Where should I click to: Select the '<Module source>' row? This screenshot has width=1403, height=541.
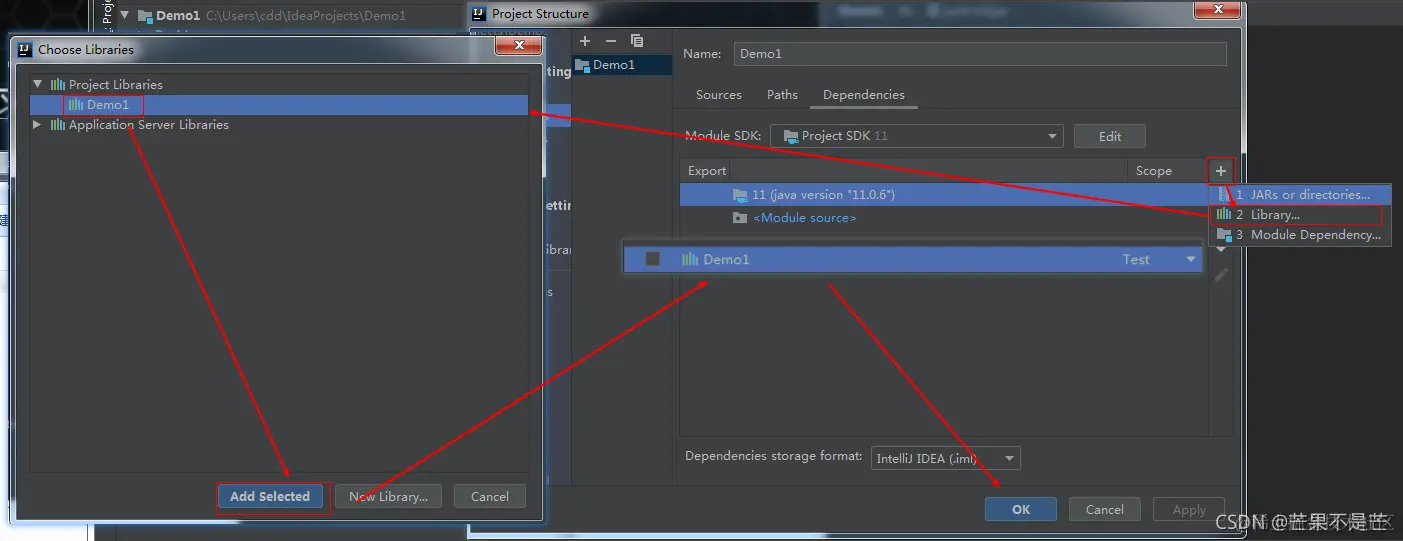tap(943, 218)
